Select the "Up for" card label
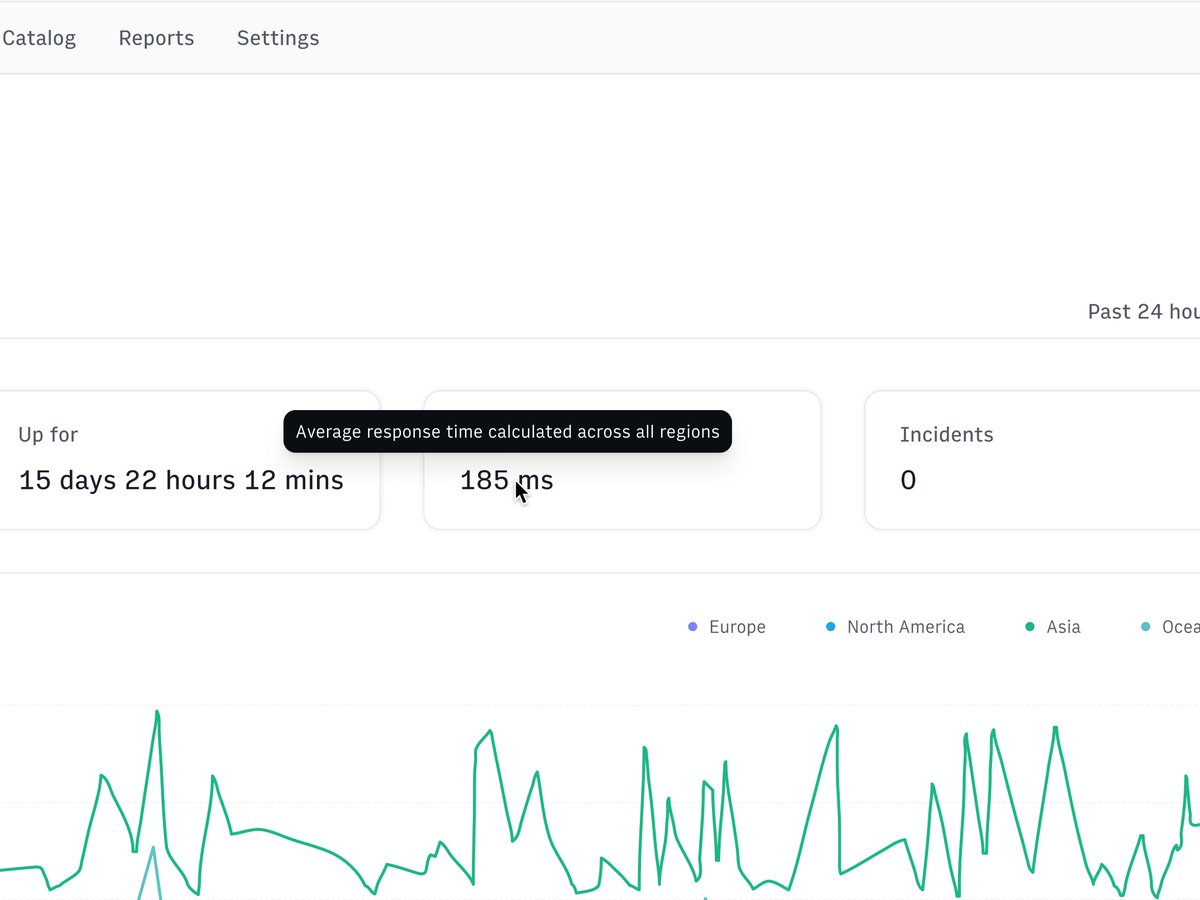 48,434
